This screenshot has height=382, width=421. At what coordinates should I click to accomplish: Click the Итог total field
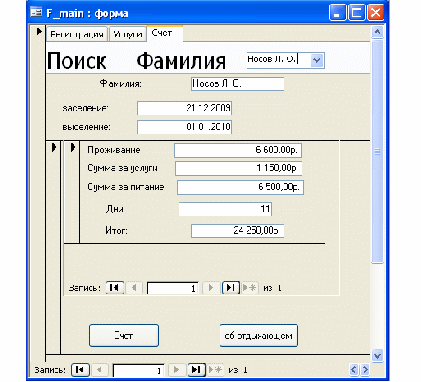(x=237, y=231)
